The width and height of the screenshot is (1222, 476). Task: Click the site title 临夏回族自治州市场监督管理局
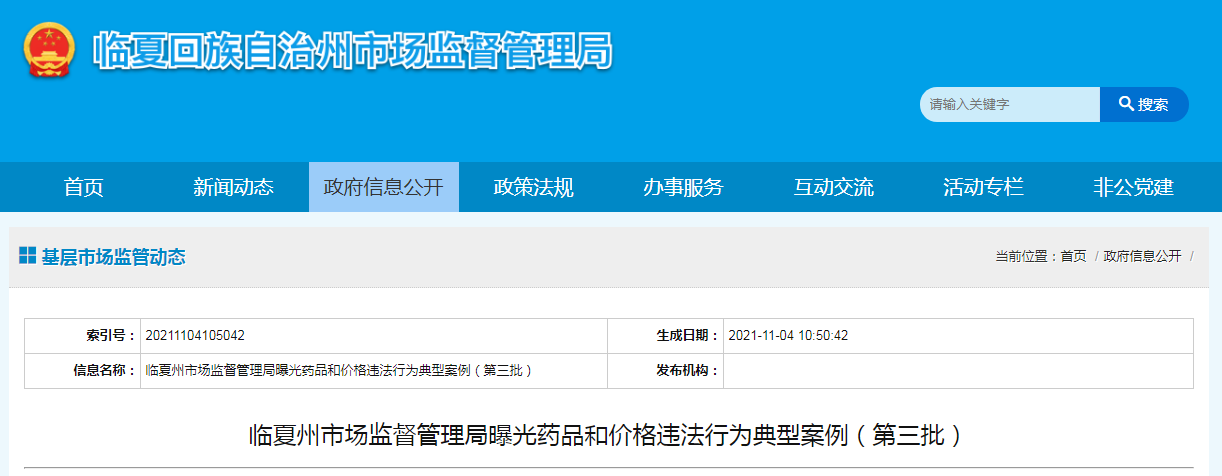click(353, 51)
